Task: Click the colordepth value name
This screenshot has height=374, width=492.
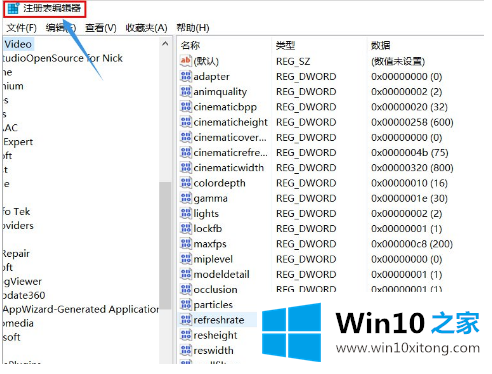Action: point(219,183)
